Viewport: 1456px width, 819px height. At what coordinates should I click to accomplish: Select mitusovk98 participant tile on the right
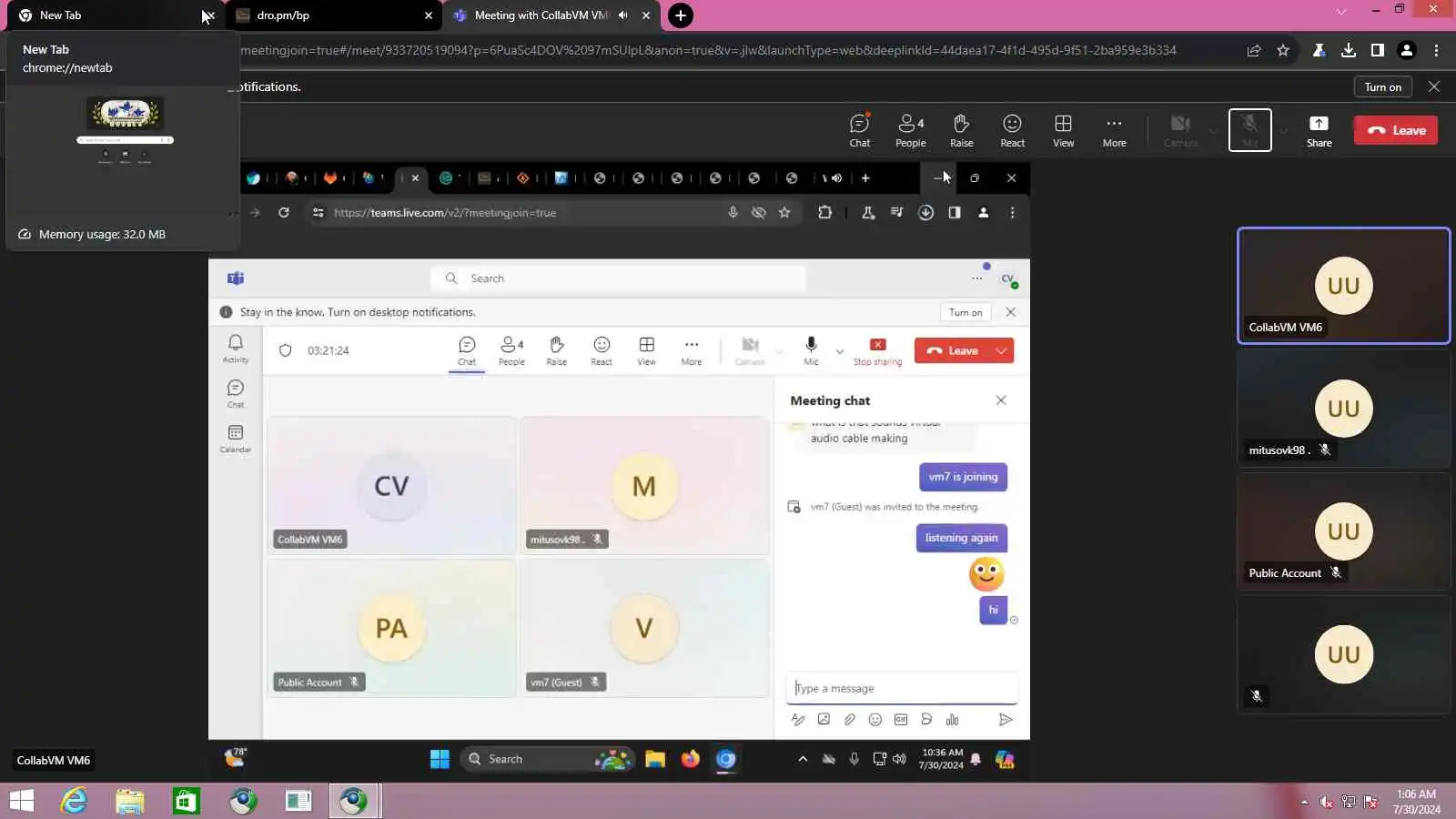(1343, 409)
